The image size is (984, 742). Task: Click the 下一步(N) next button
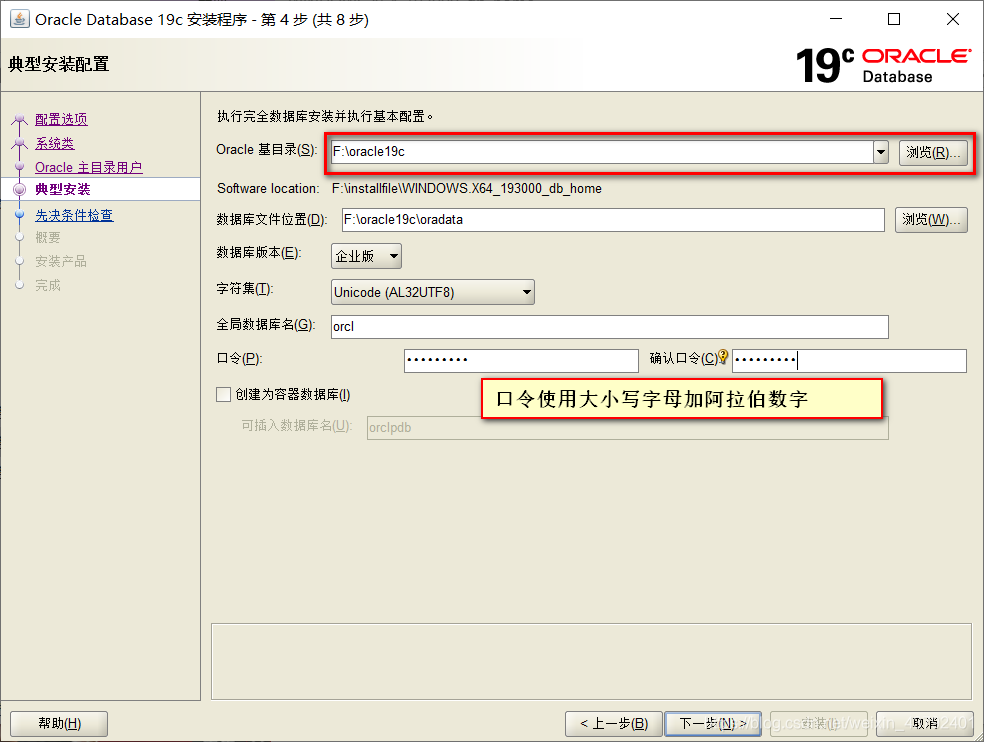tap(713, 724)
